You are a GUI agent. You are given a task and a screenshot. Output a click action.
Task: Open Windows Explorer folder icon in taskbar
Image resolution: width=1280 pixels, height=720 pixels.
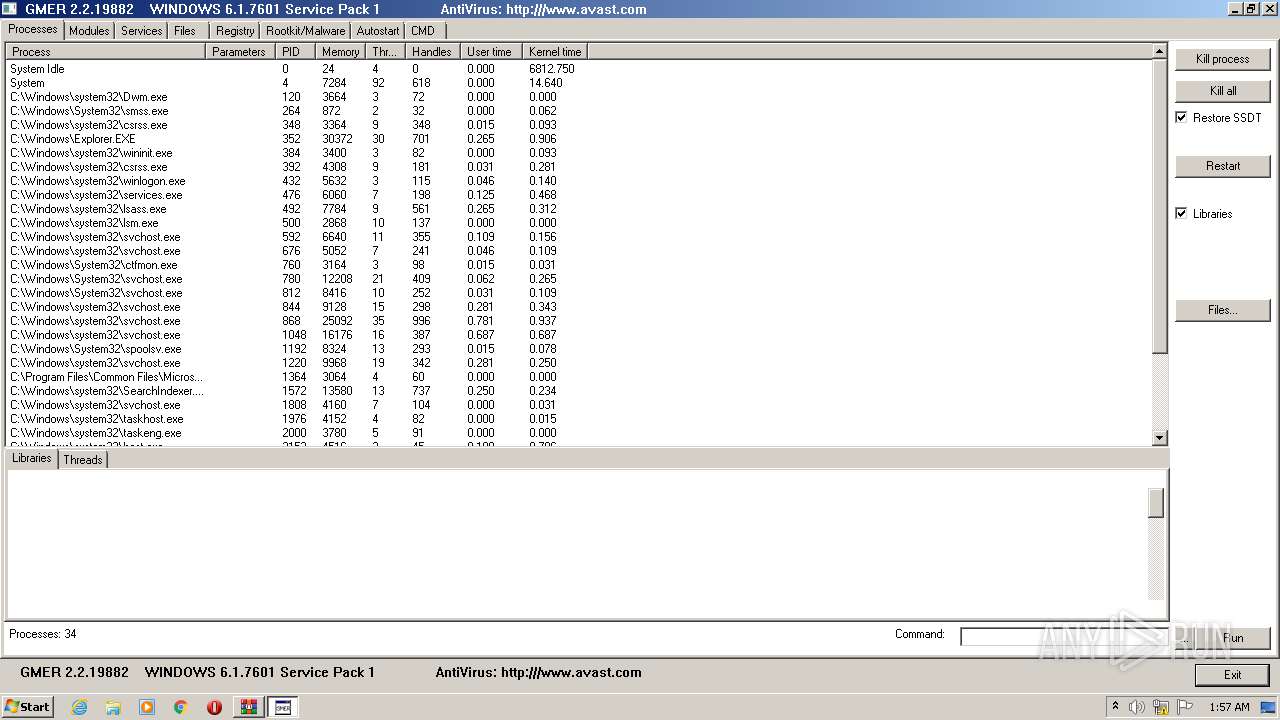113,707
